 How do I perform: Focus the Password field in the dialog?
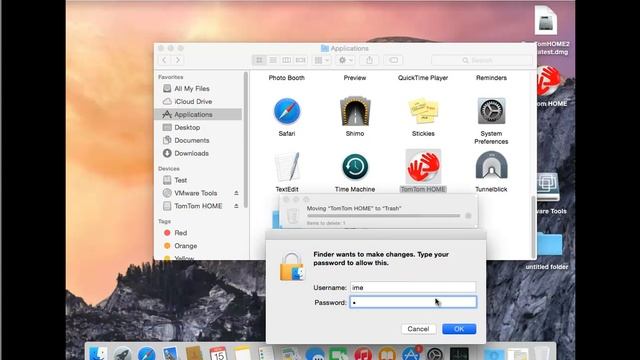tap(413, 302)
